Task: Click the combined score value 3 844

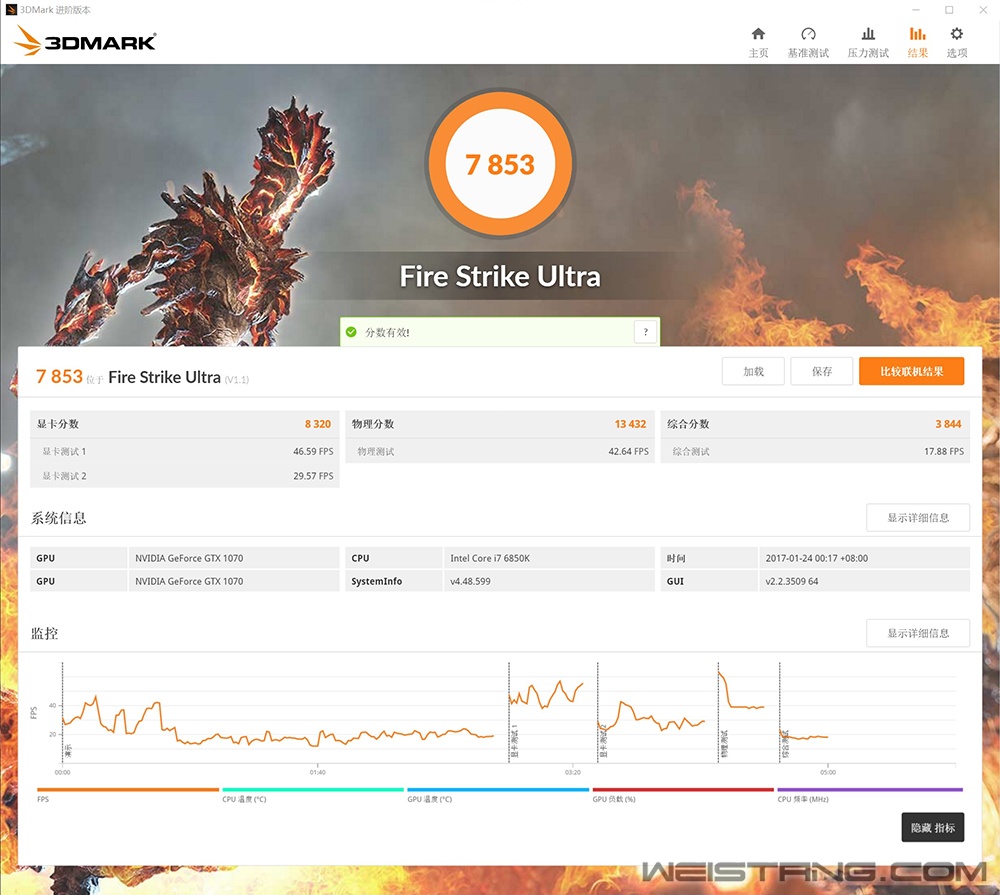Action: 948,424
